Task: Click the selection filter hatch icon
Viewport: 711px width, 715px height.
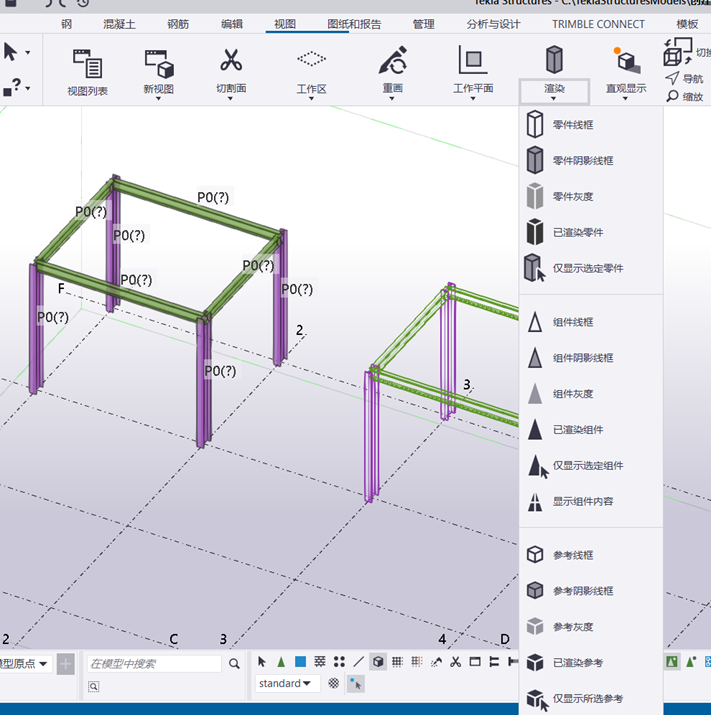Action: coord(334,683)
